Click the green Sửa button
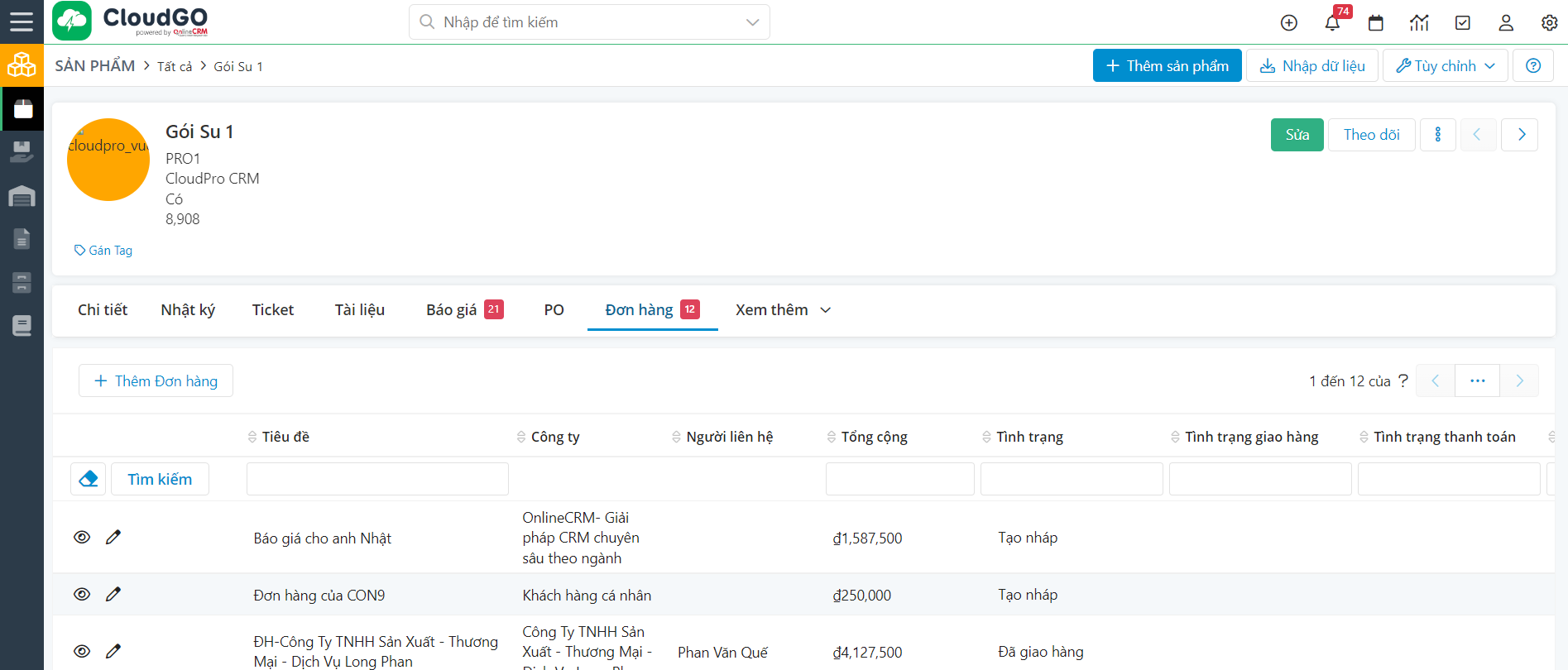Image resolution: width=1568 pixels, height=670 pixels. (1297, 135)
